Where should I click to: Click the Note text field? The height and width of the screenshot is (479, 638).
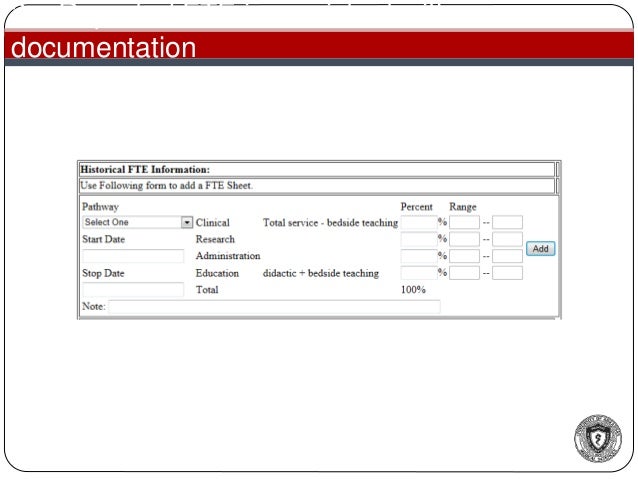point(274,307)
